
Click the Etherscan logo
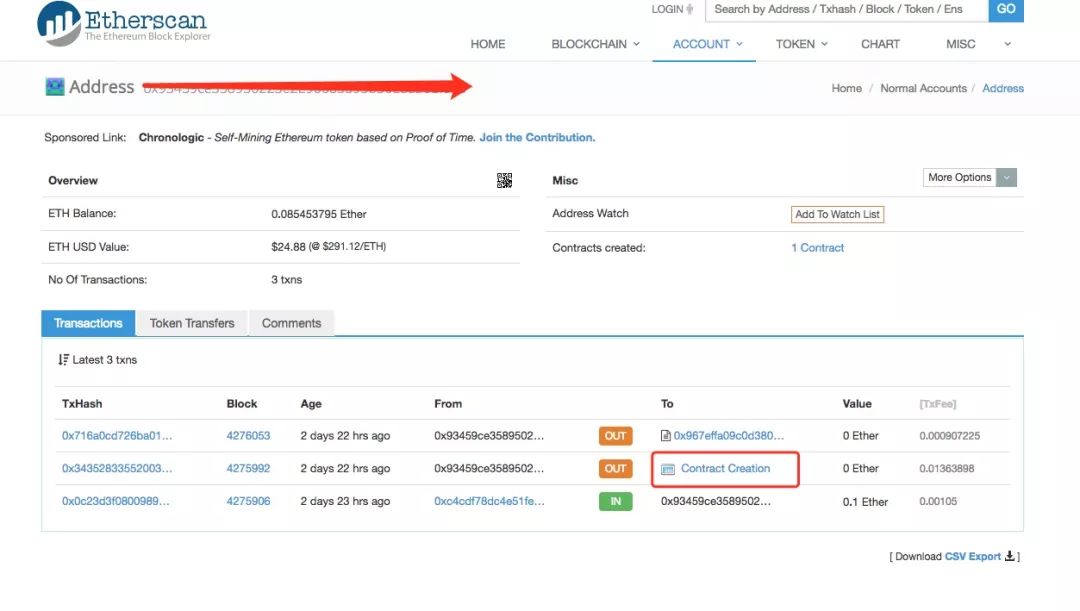pyautogui.click(x=124, y=24)
